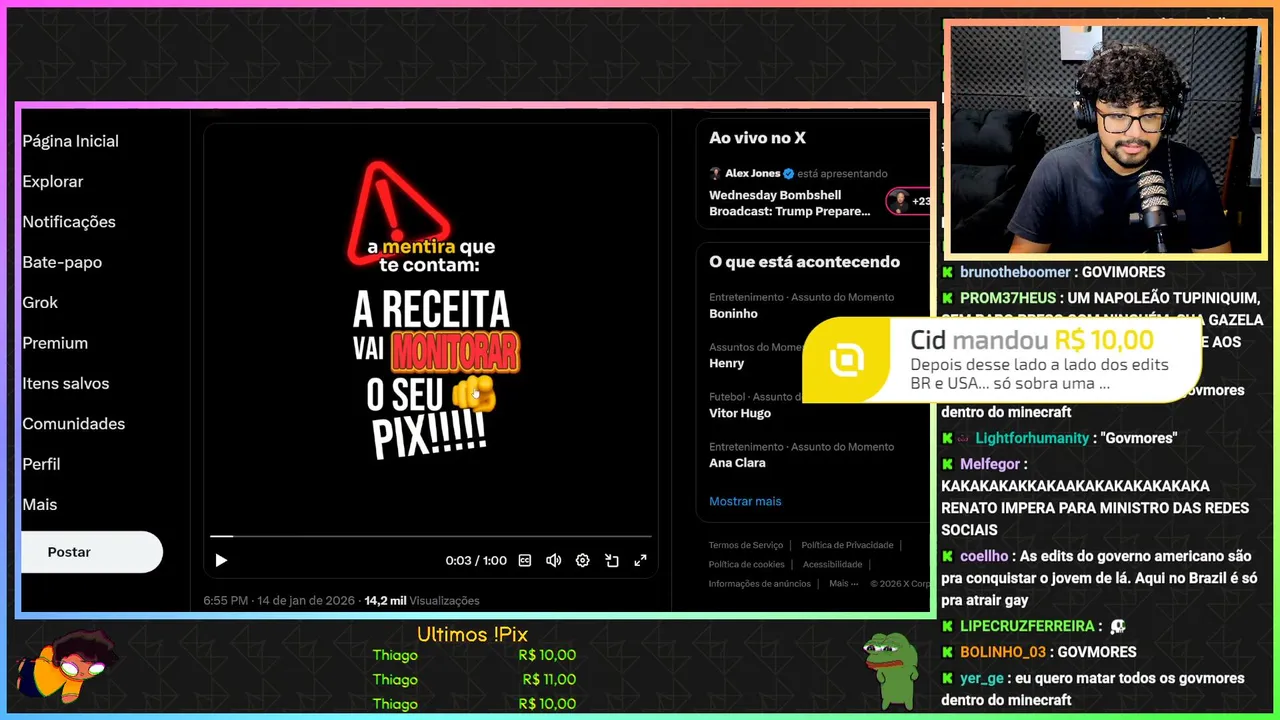Open picture-in-picture mode for the video
The width and height of the screenshot is (1280, 720).
[x=612, y=561]
